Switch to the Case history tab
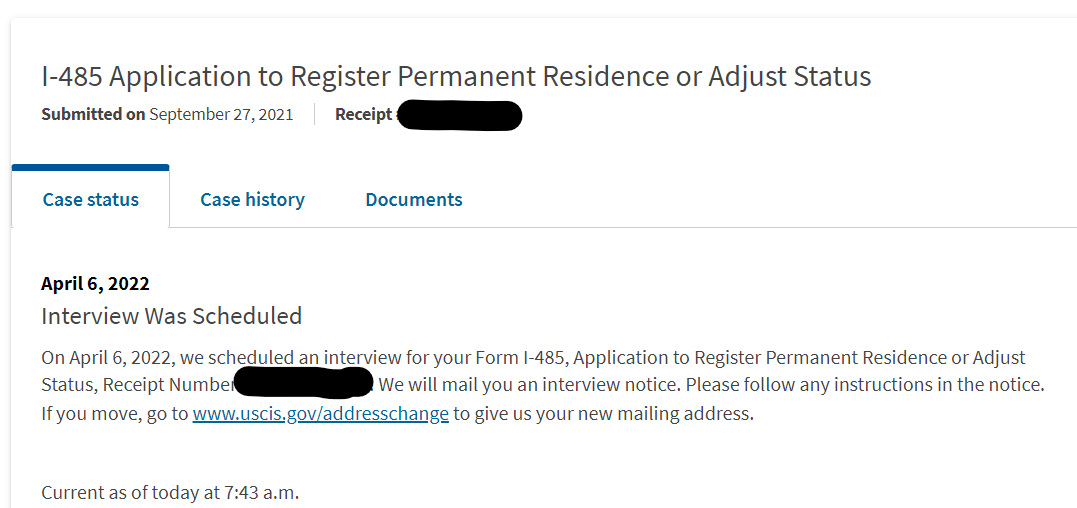Screen dimensions: 1077x508 click(252, 200)
